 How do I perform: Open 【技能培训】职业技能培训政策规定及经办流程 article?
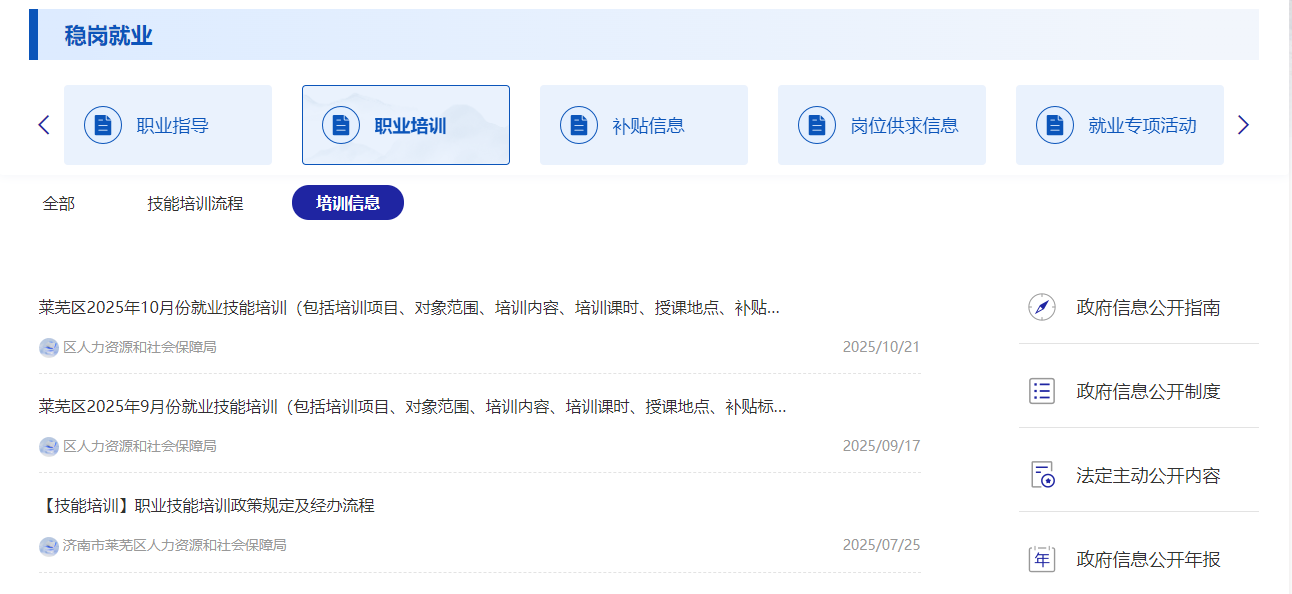click(207, 506)
